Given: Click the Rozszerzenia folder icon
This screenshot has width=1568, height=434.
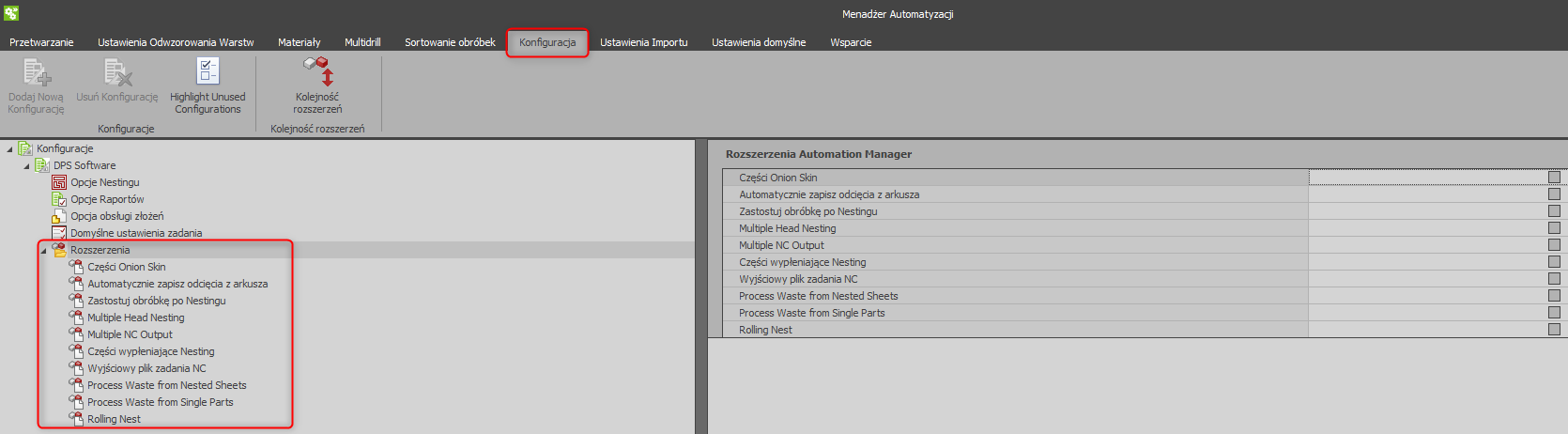Looking at the screenshot, I should [x=59, y=250].
